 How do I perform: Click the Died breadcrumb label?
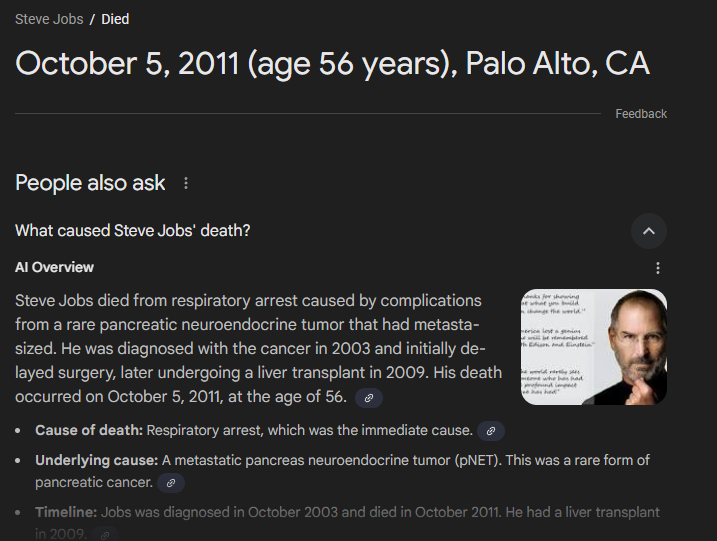[115, 19]
